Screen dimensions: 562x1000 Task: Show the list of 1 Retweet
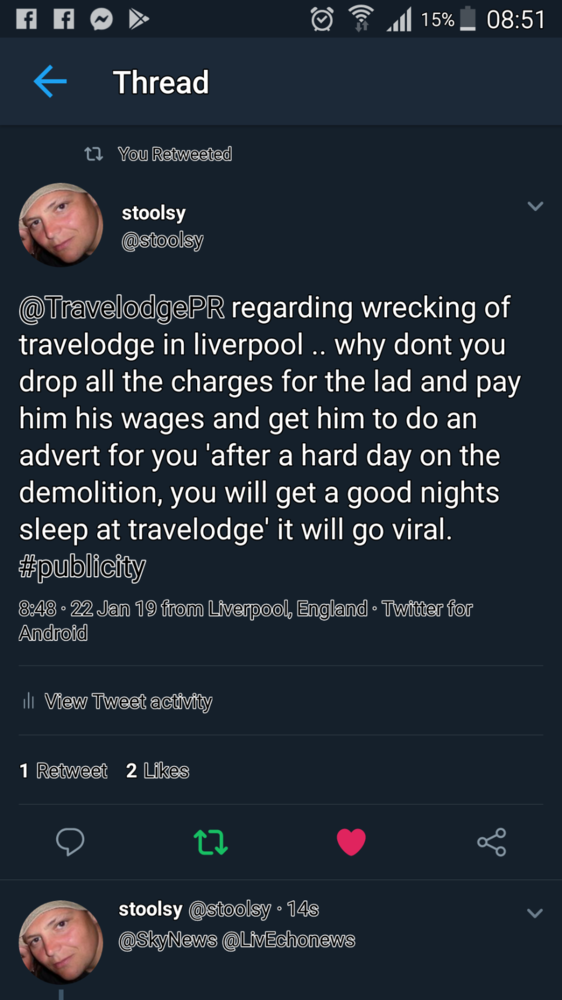tap(63, 771)
